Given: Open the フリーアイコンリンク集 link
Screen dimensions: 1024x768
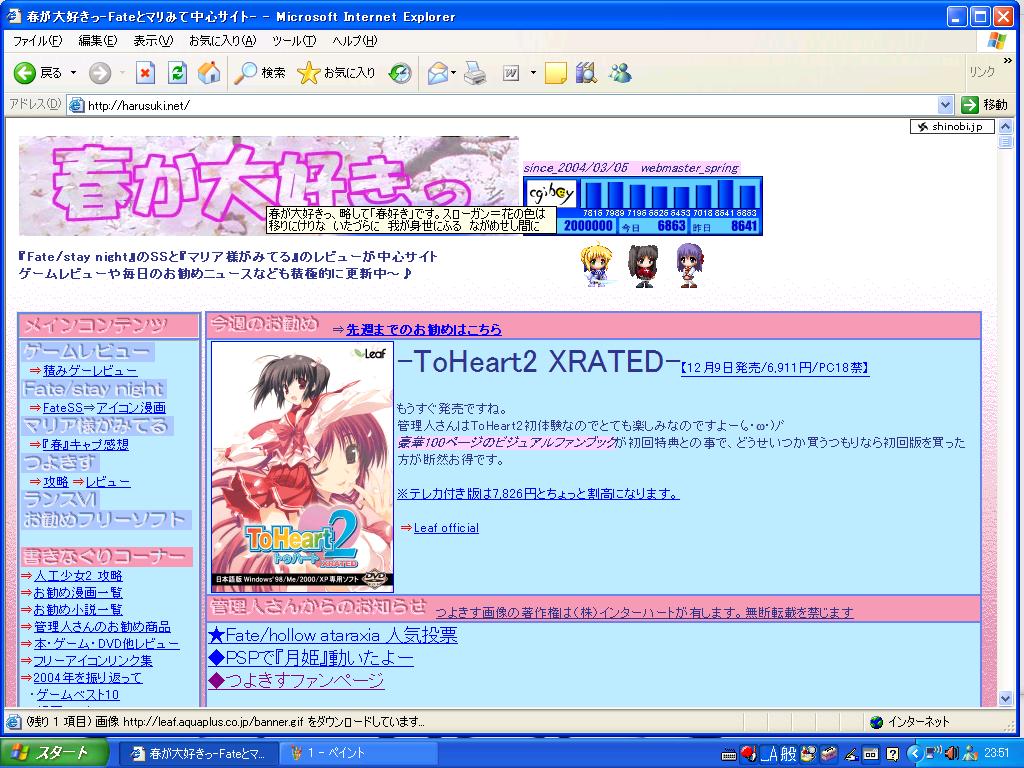Looking at the screenshot, I should pos(93,660).
